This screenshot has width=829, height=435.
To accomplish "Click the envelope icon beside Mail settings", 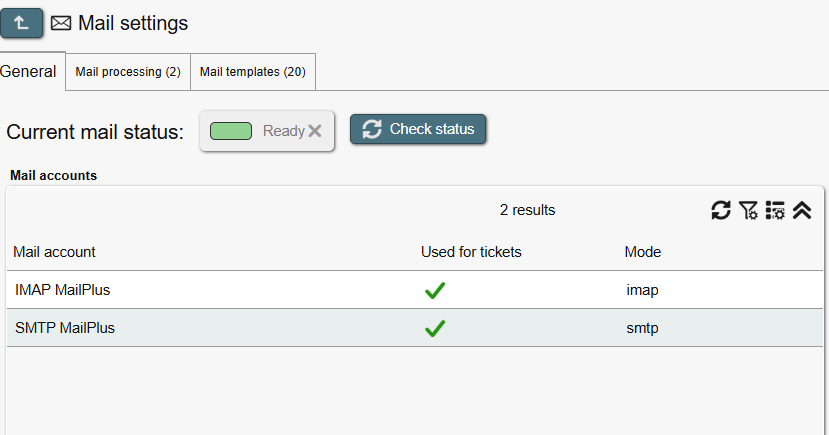I will pyautogui.click(x=61, y=23).
